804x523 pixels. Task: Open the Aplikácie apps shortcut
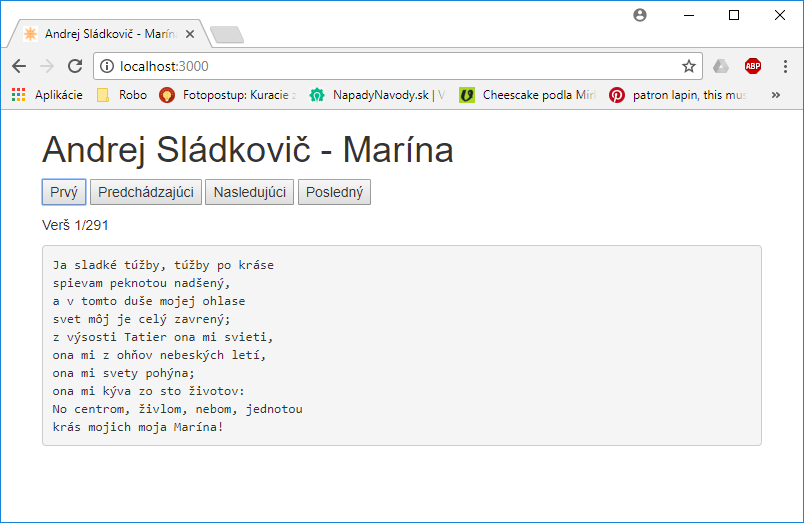pyautogui.click(x=47, y=95)
